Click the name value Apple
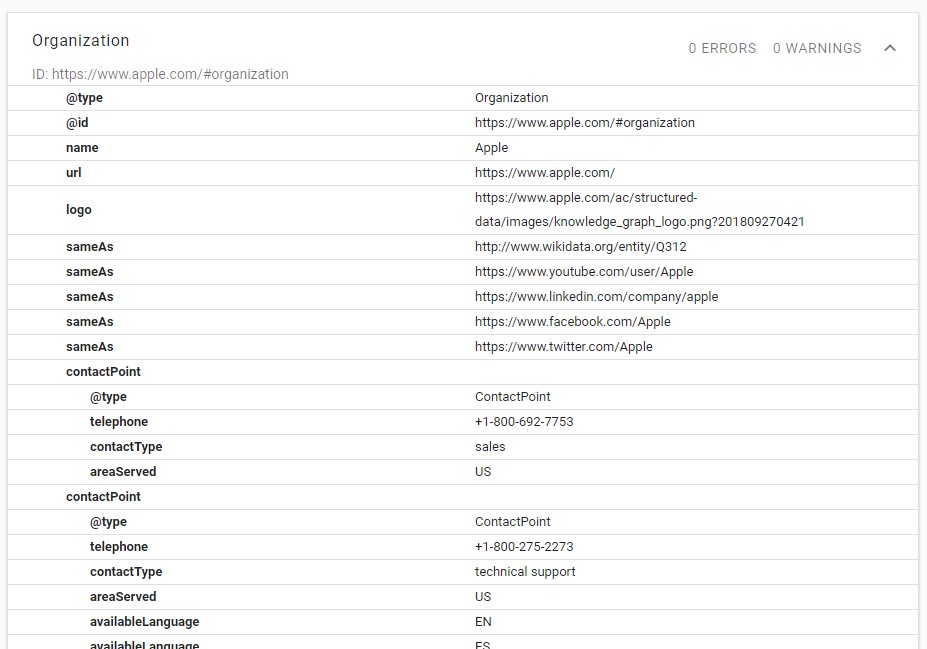The image size is (927, 649). click(491, 148)
